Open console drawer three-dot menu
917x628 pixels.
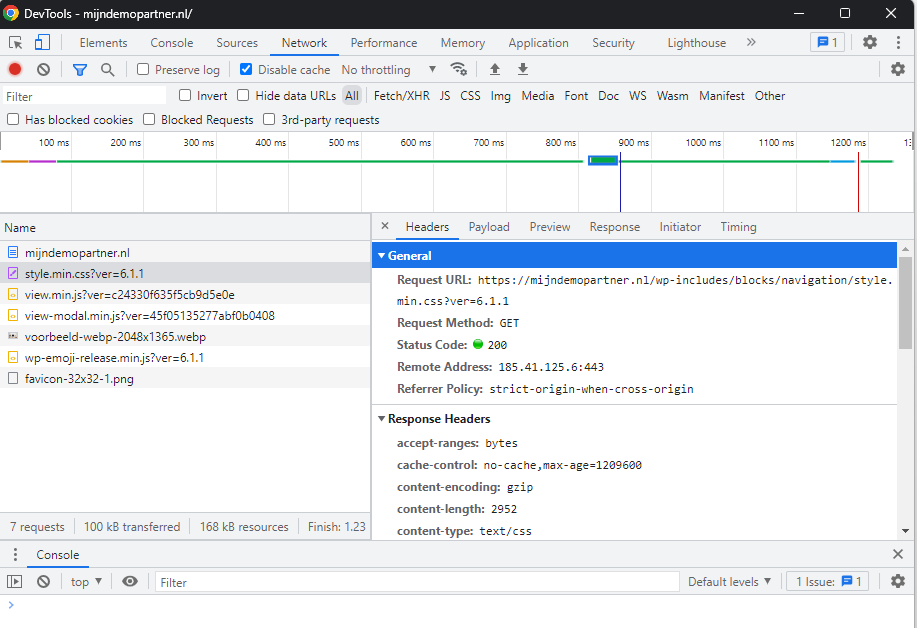pos(15,554)
